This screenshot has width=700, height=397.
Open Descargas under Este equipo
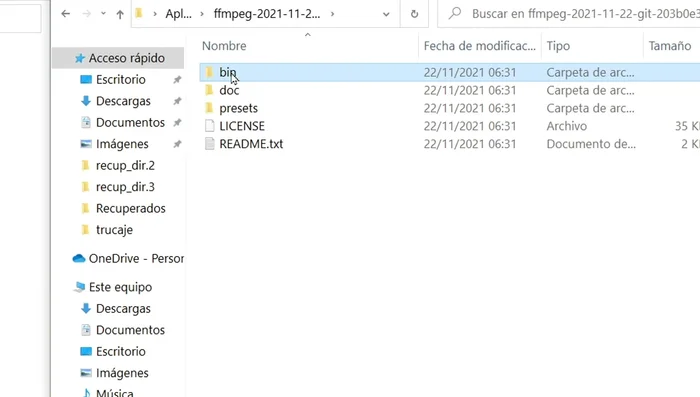click(x=123, y=309)
